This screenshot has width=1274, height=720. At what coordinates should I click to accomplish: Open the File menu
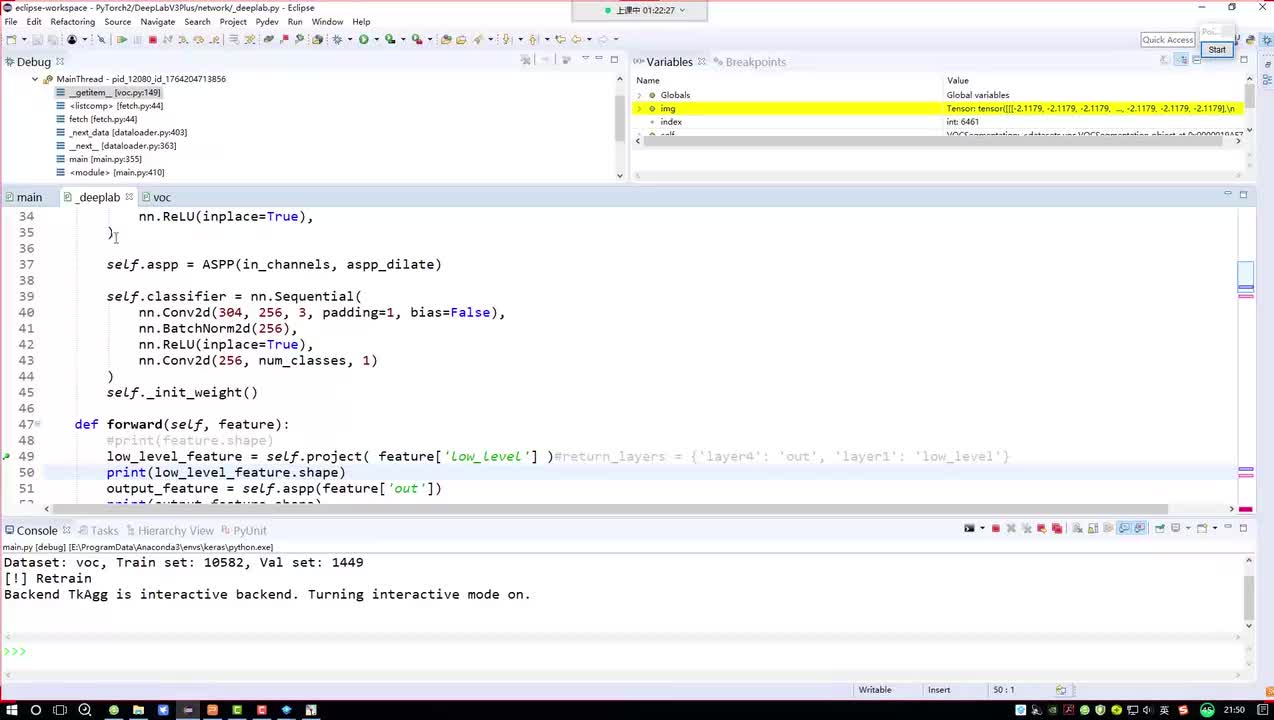click(11, 21)
